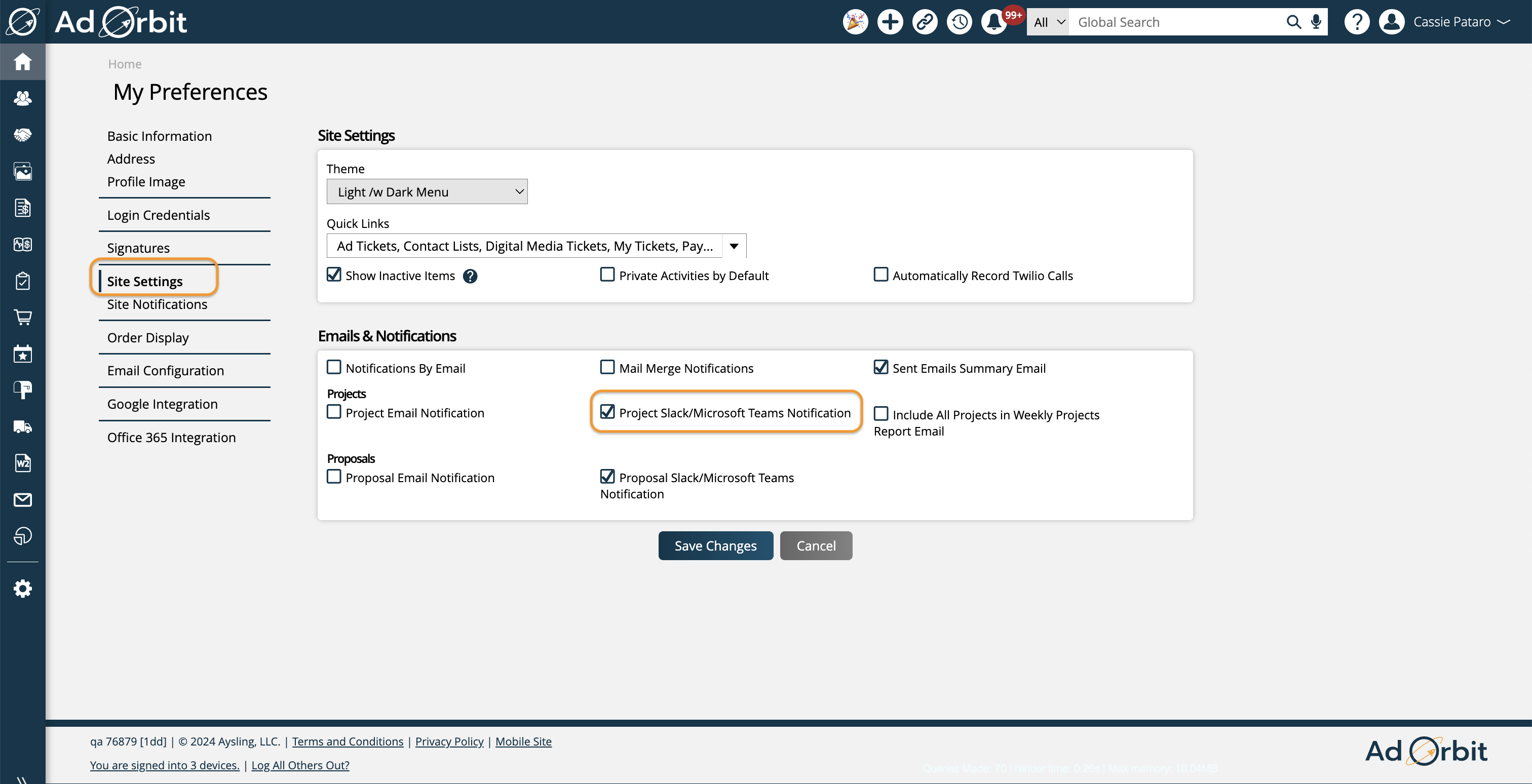Open the notifications bell with 99+ badge
The image size is (1532, 784).
pyautogui.click(x=994, y=22)
